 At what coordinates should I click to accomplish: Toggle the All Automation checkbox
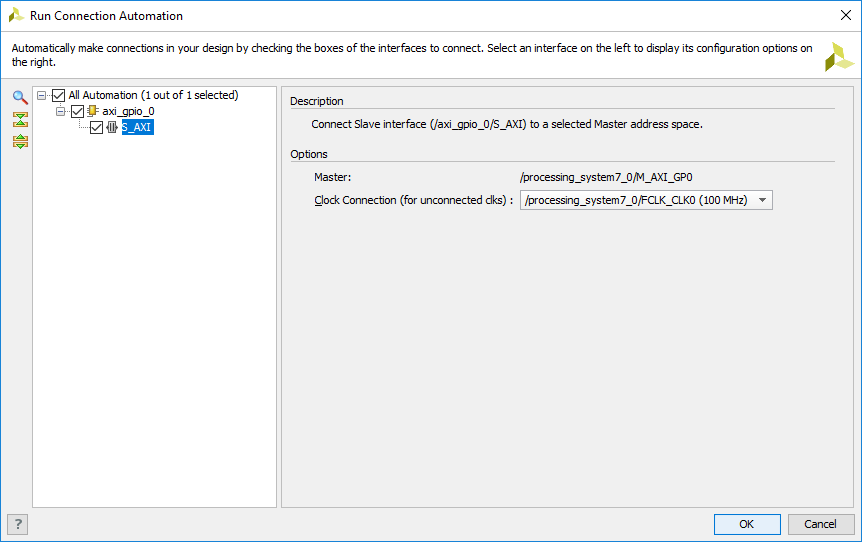[x=58, y=96]
